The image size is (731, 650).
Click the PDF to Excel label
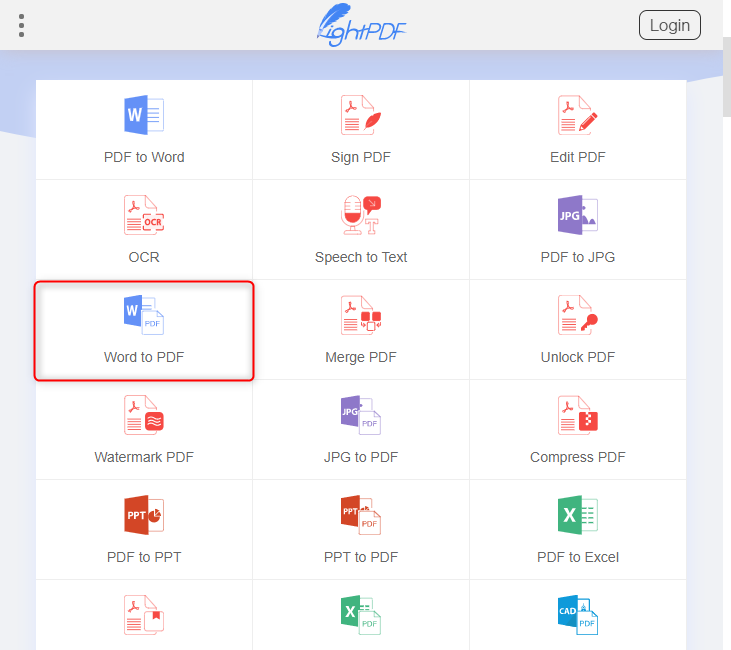577,557
